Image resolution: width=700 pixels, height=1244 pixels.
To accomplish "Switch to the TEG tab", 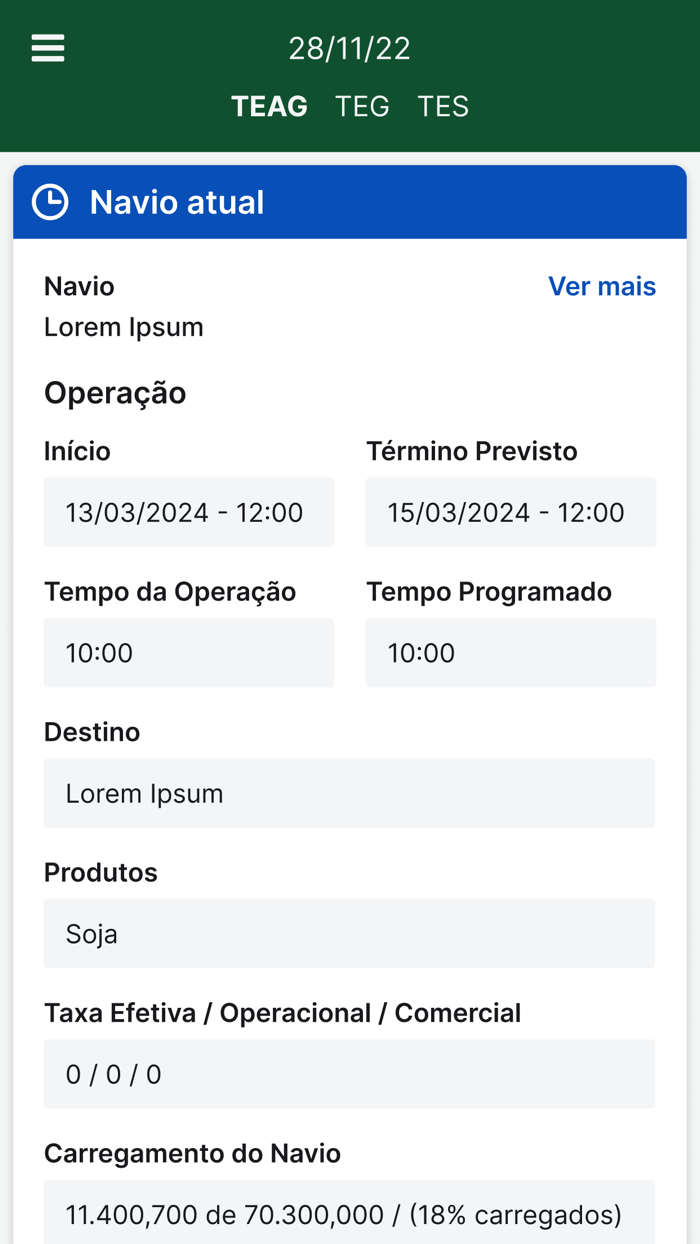I will coord(363,105).
